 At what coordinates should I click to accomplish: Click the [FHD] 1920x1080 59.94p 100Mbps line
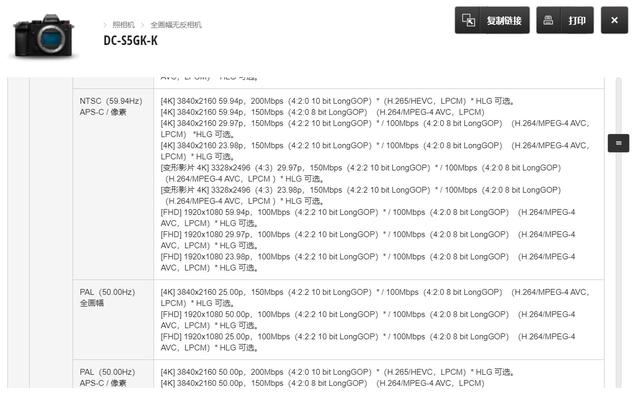pyautogui.click(x=368, y=217)
